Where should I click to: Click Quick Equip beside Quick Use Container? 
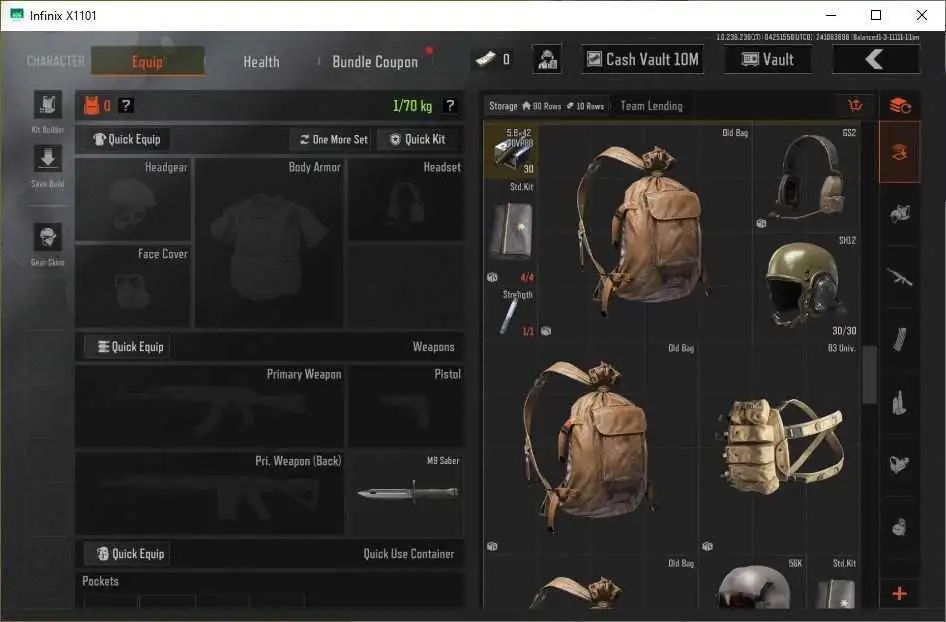click(127, 554)
